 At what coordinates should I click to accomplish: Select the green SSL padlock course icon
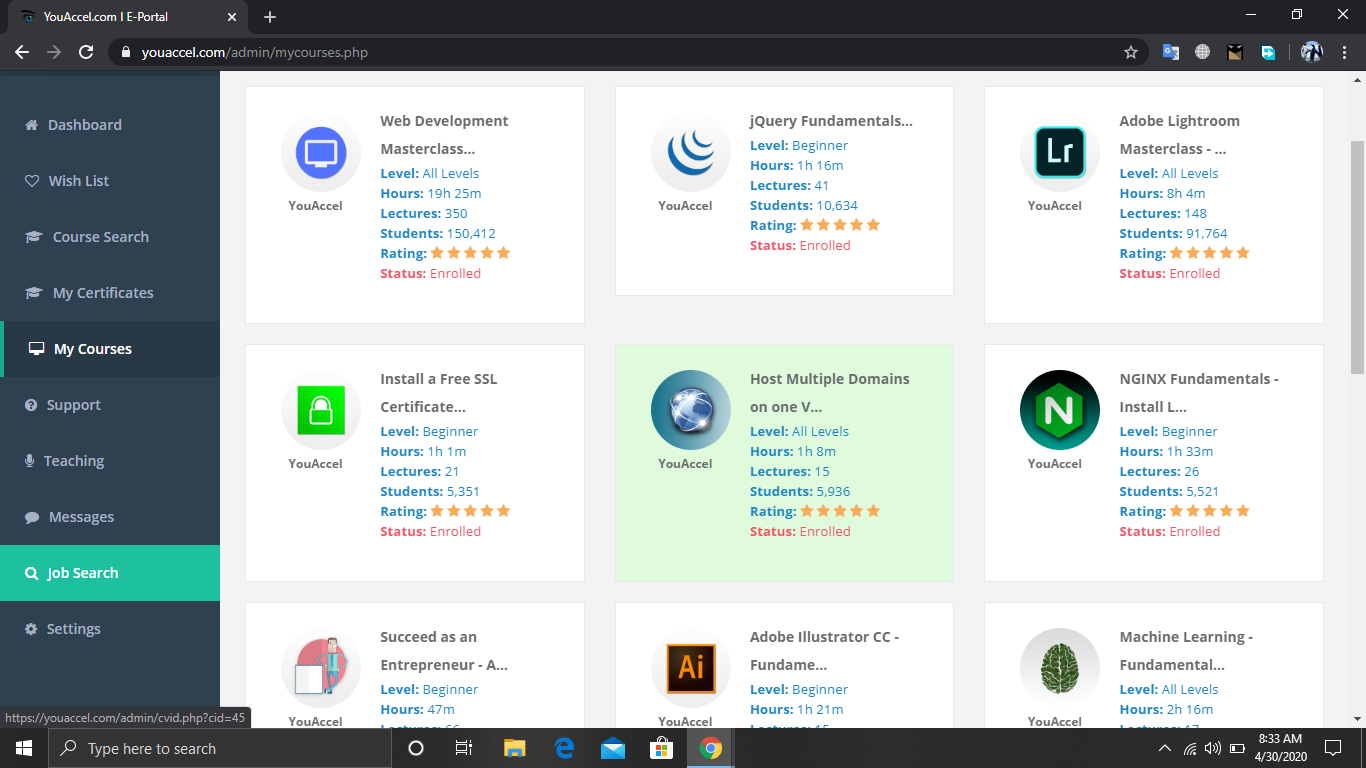coord(321,410)
